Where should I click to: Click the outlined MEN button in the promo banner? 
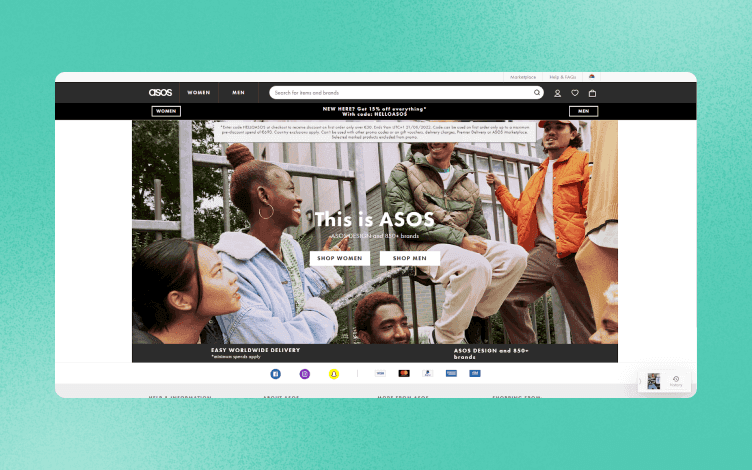click(583, 111)
